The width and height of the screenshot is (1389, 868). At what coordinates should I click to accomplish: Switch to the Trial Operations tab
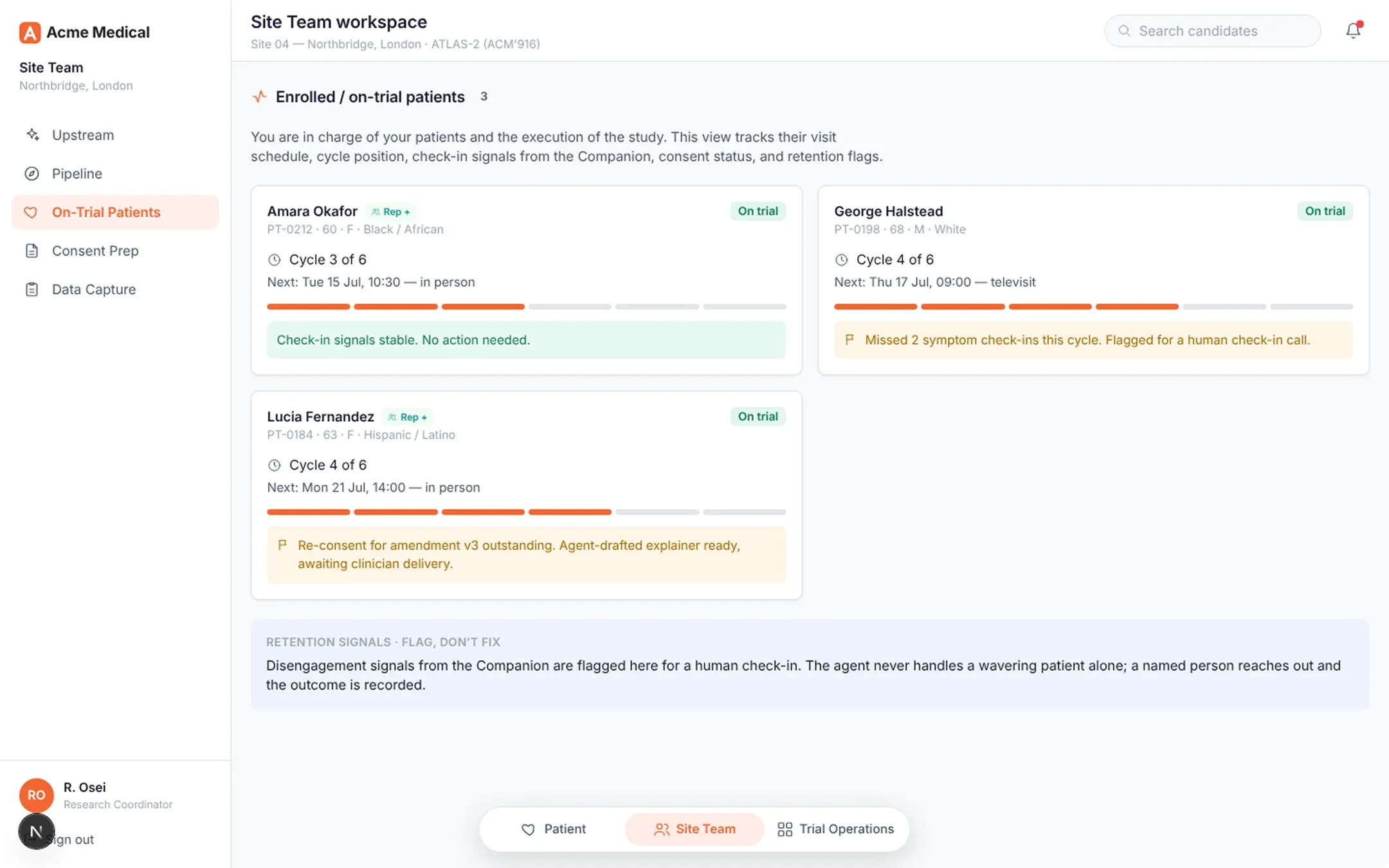click(835, 829)
